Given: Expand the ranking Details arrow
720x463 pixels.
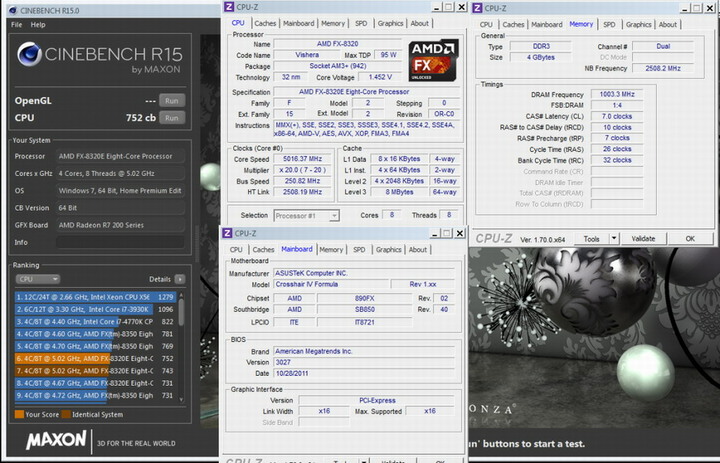Looking at the screenshot, I should pos(180,279).
